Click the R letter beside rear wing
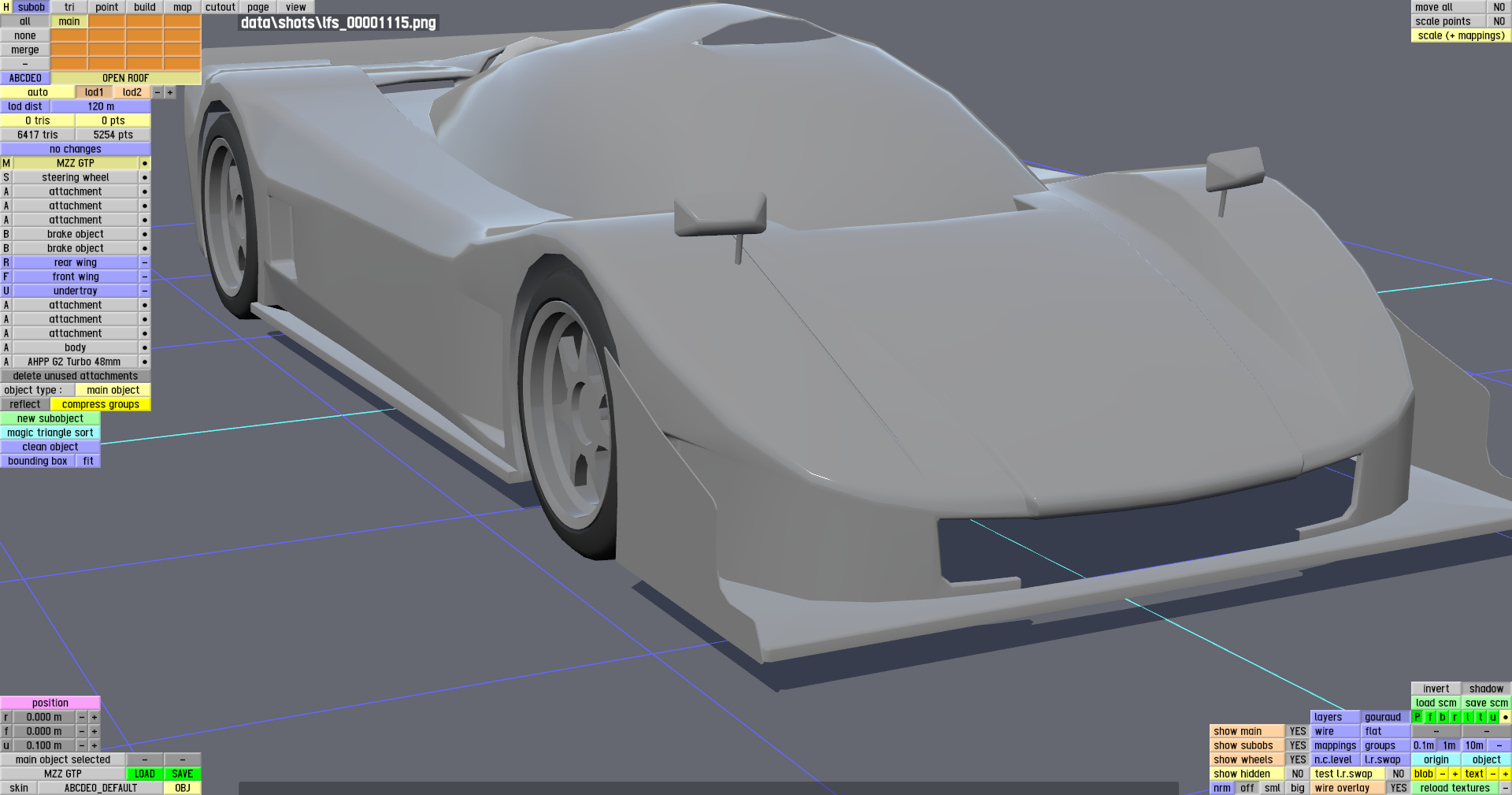 coord(6,262)
